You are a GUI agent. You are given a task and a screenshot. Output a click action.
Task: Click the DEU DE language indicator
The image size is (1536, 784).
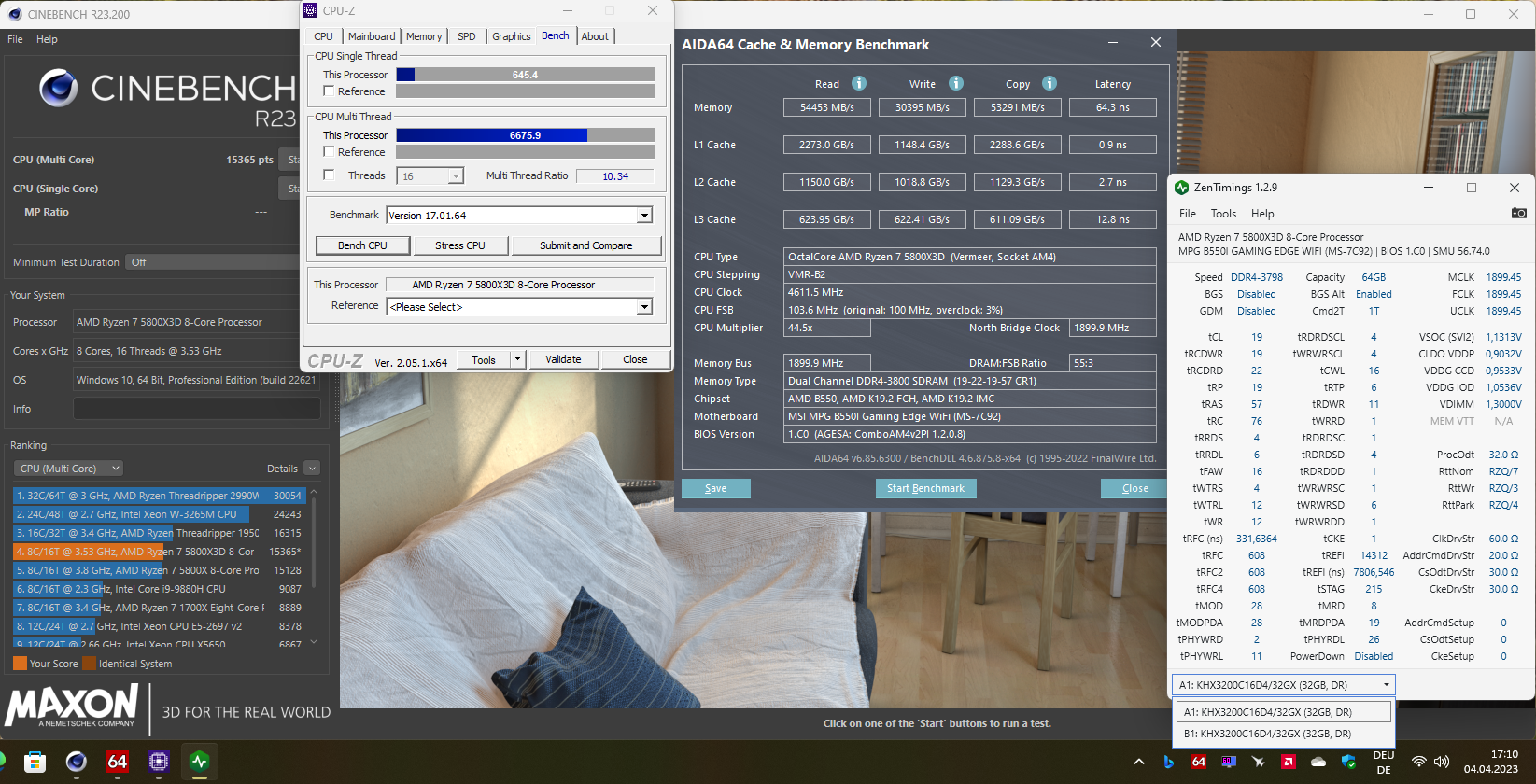tap(1383, 763)
